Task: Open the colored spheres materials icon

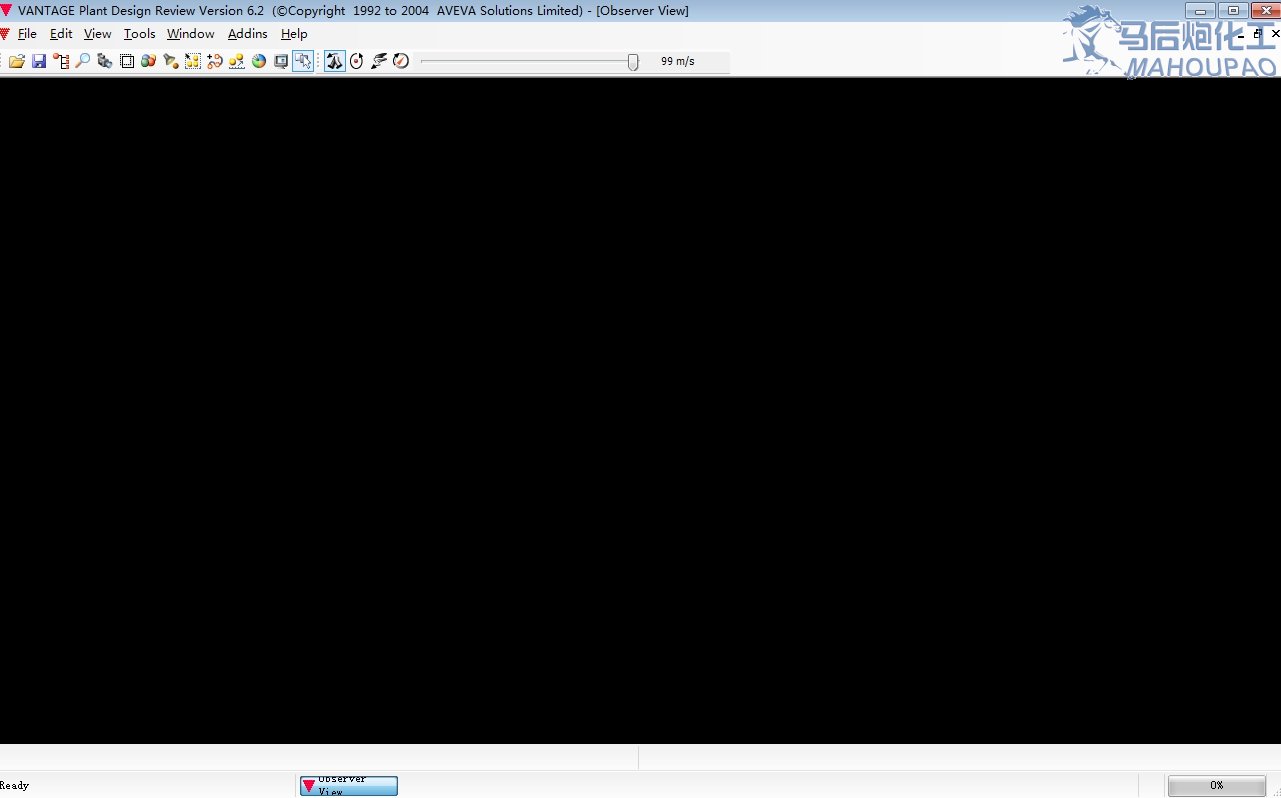Action: click(x=149, y=61)
